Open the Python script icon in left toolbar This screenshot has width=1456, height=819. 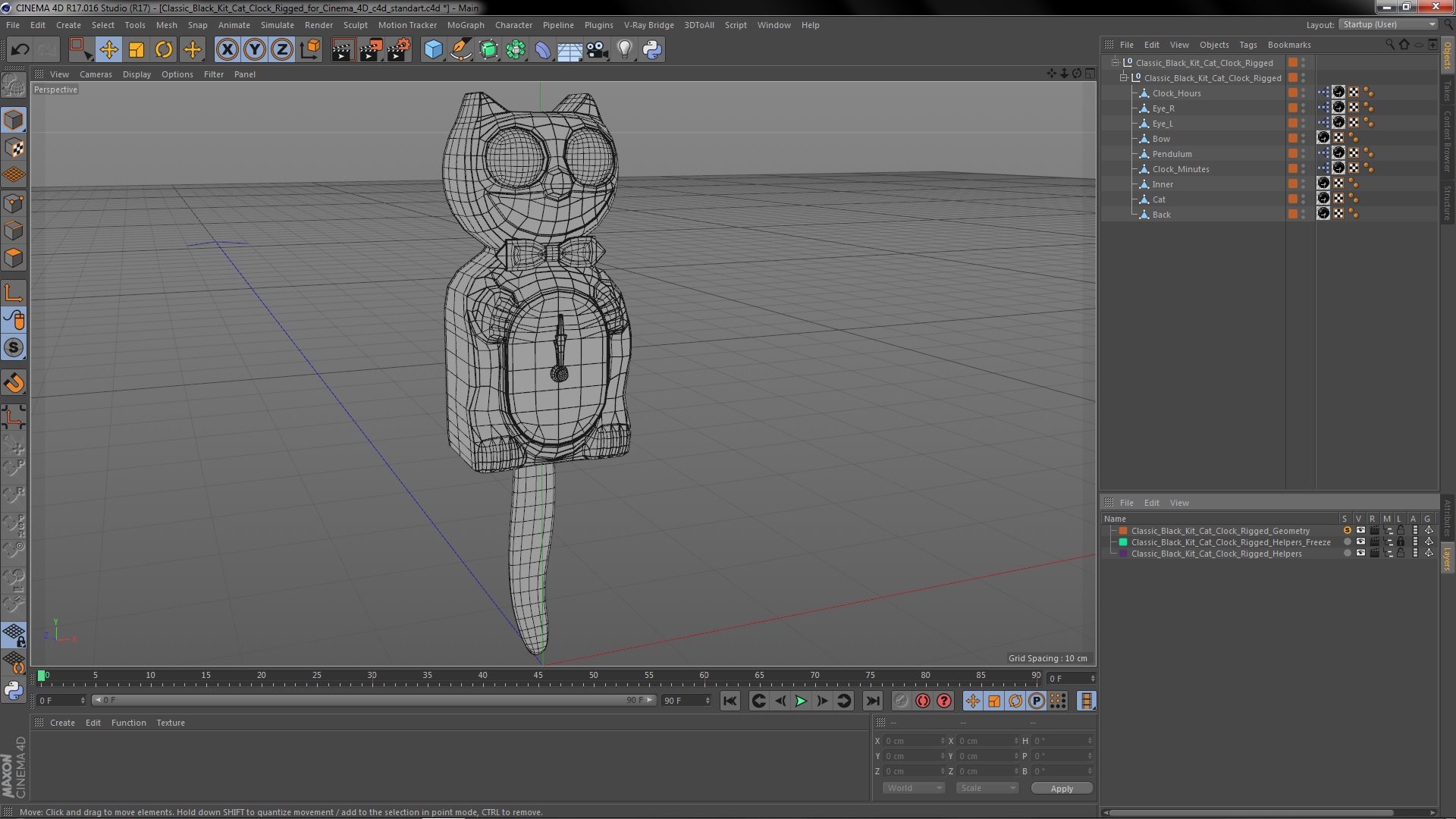click(x=14, y=690)
